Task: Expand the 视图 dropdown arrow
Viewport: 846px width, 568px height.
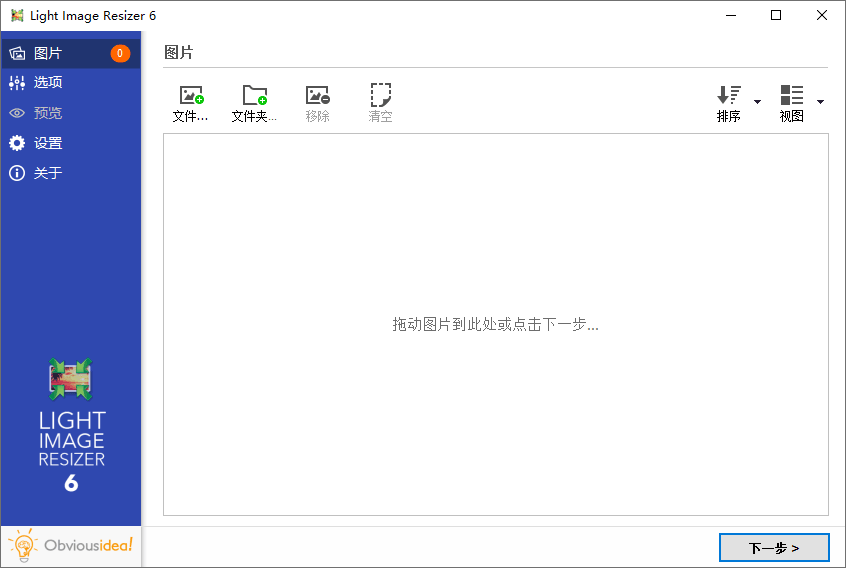Action: (820, 102)
